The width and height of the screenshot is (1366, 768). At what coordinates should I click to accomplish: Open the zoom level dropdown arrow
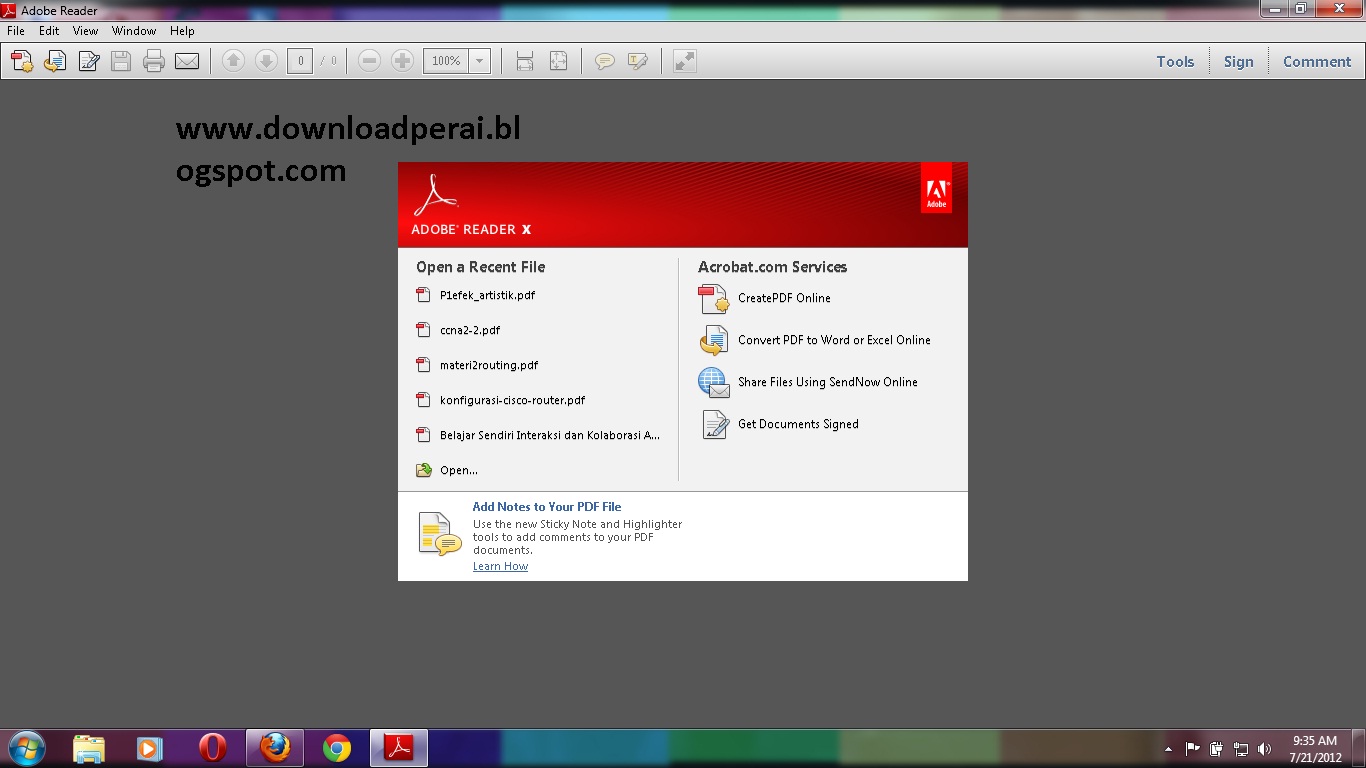(480, 61)
